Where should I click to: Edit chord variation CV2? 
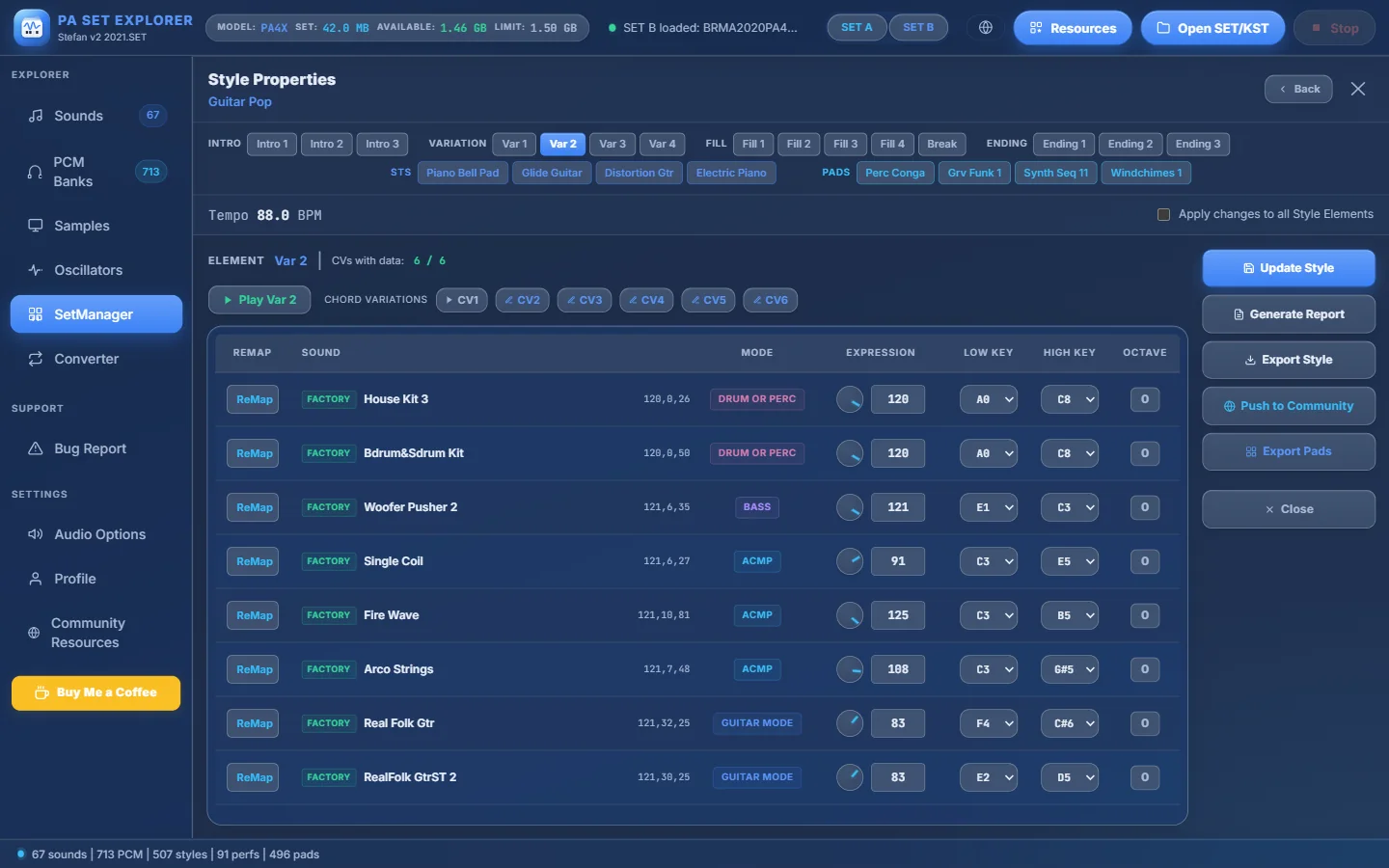[x=523, y=300]
